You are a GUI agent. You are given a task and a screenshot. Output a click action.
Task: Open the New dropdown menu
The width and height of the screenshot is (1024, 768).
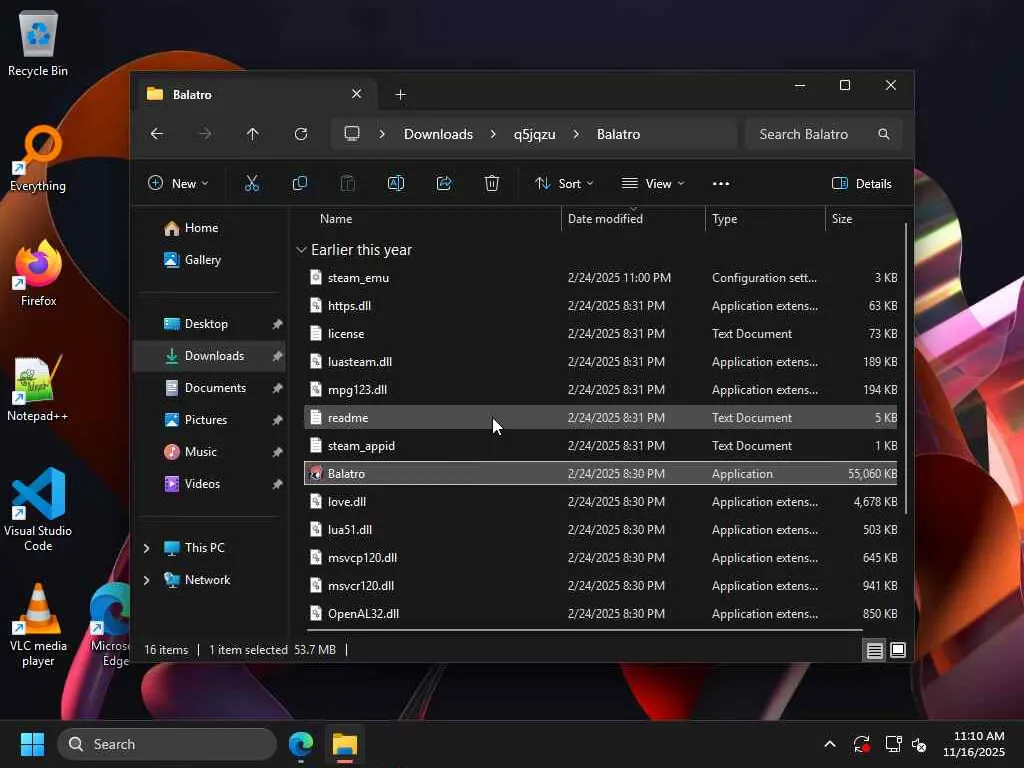(x=178, y=184)
